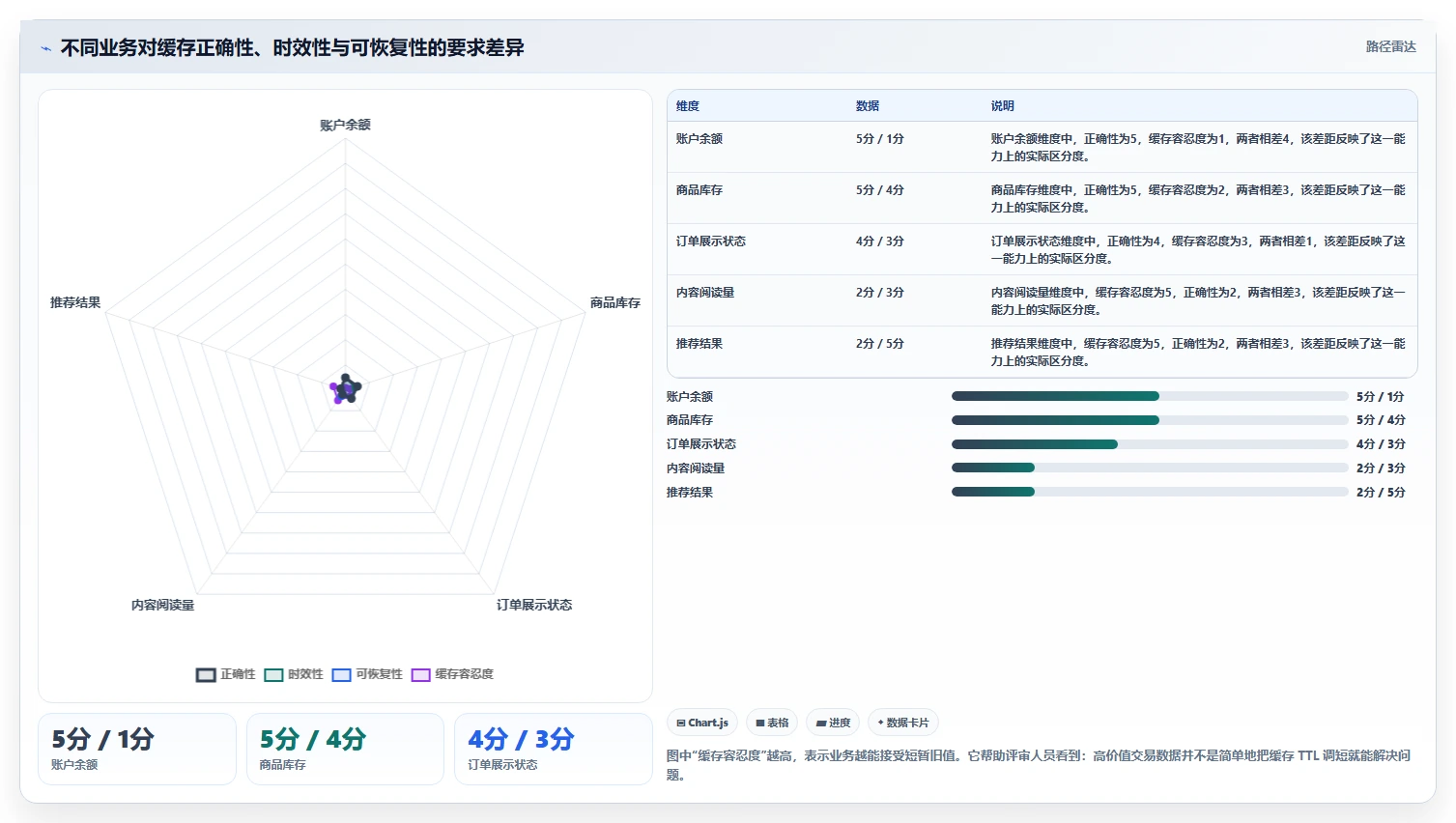Click the small icon before the page title

pyautogui.click(x=45, y=48)
